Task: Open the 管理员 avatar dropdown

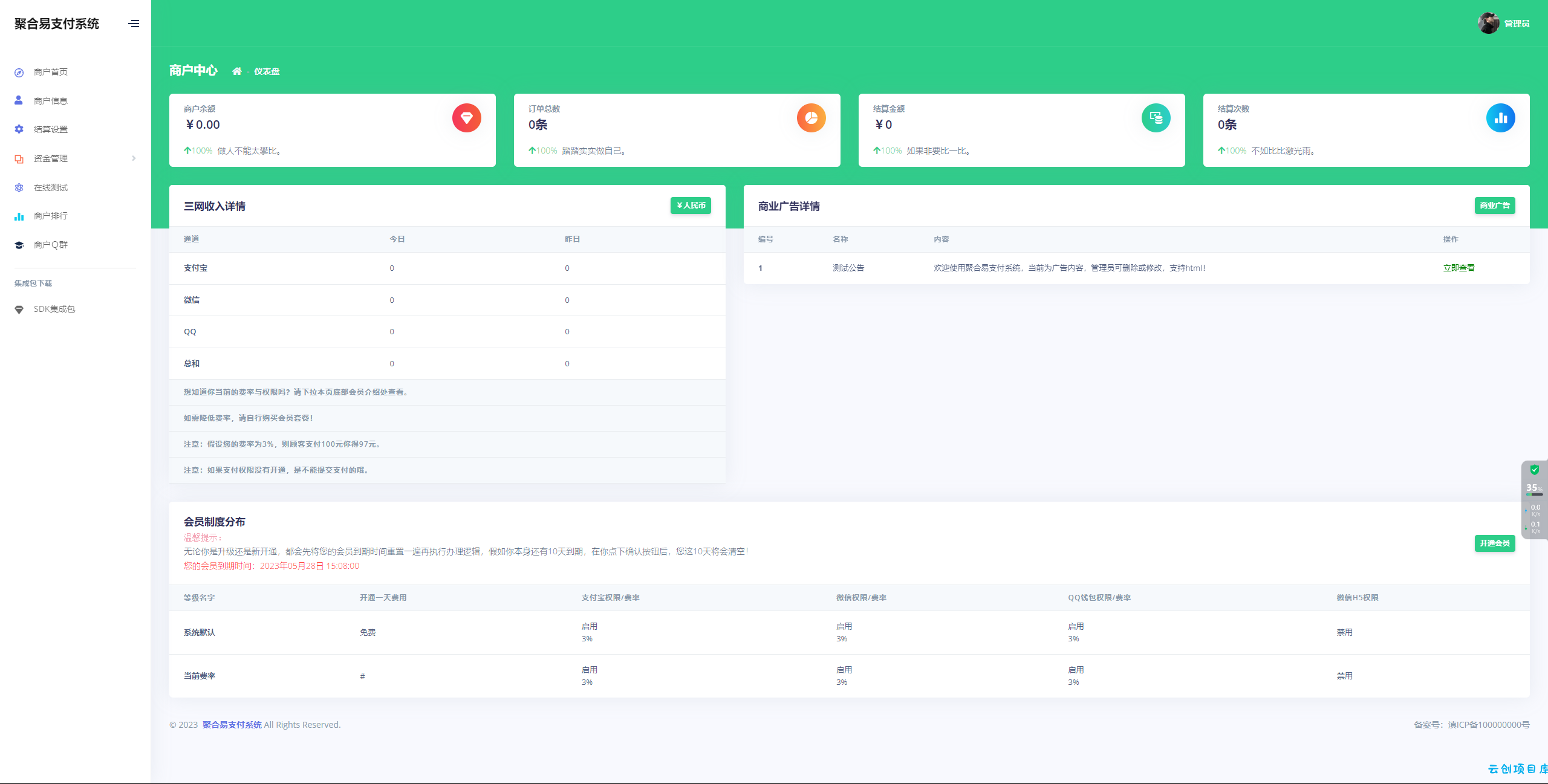Action: pos(1503,24)
